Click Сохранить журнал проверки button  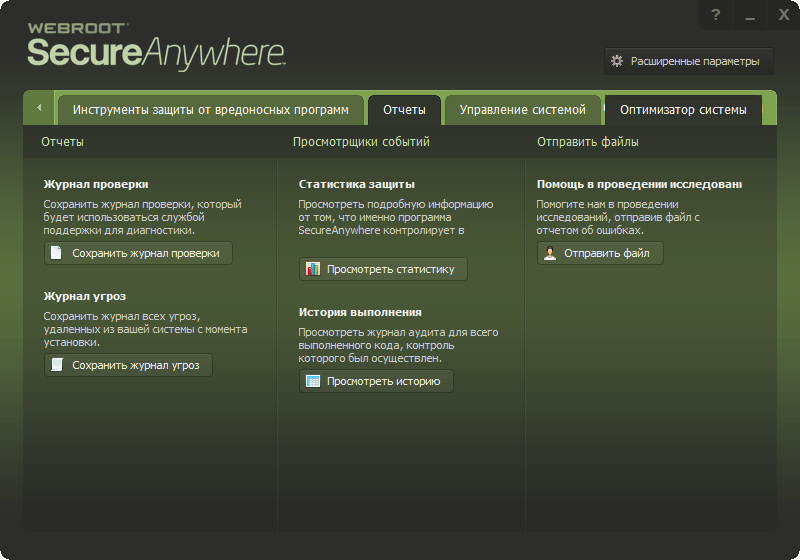coord(138,253)
